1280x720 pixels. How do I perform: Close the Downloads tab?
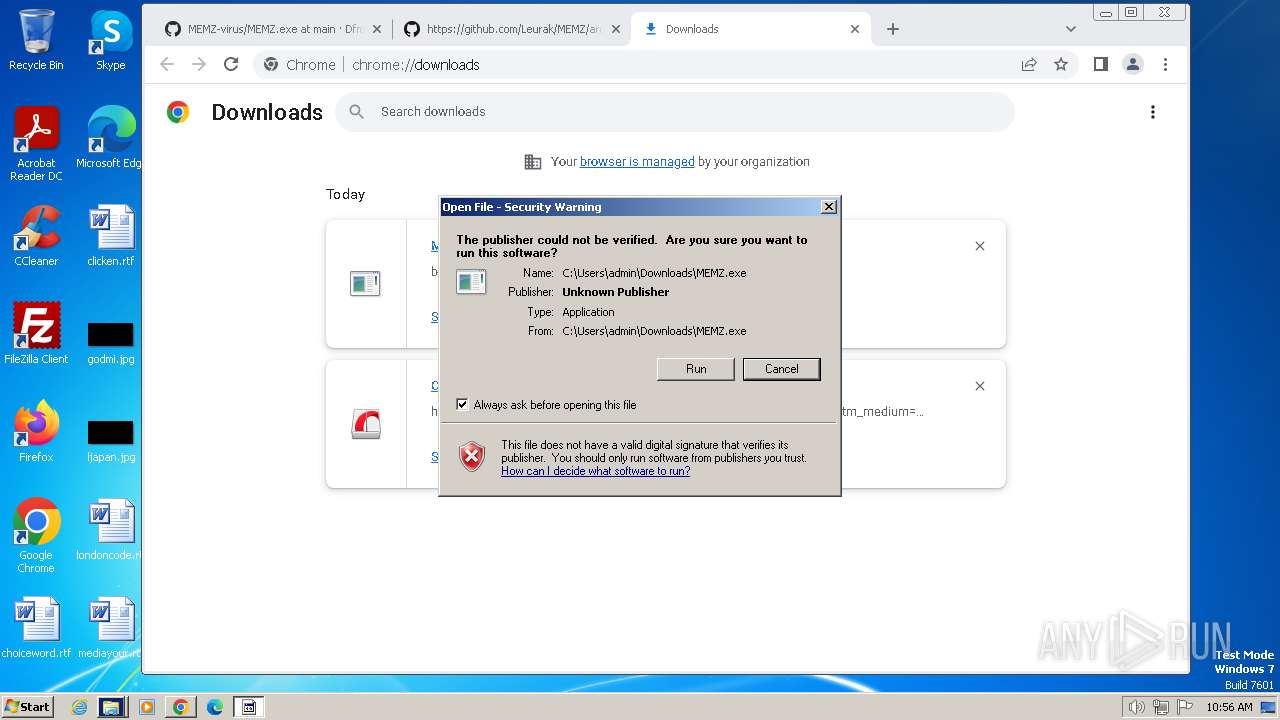[x=855, y=29]
